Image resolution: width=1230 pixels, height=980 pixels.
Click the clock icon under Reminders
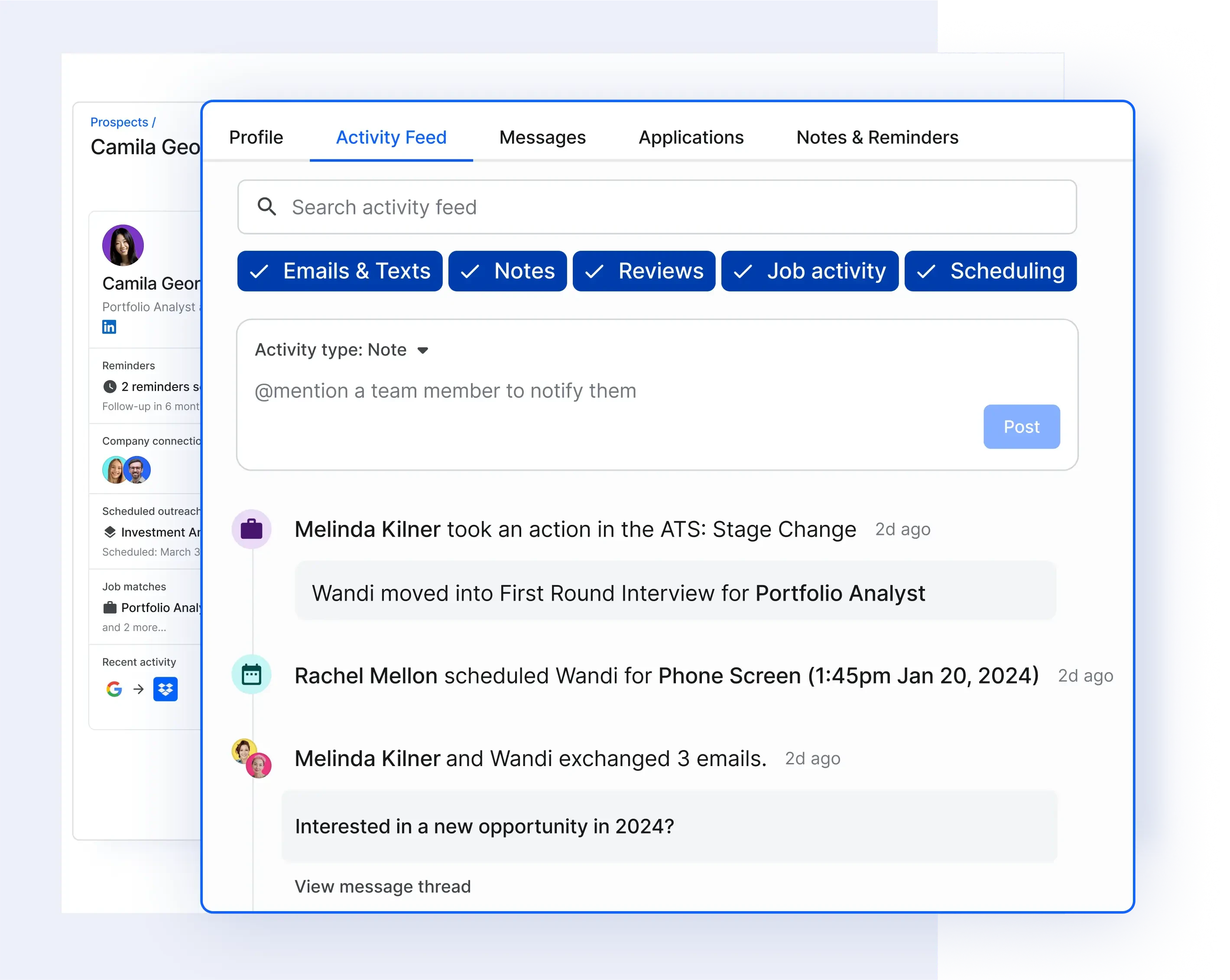tap(110, 387)
